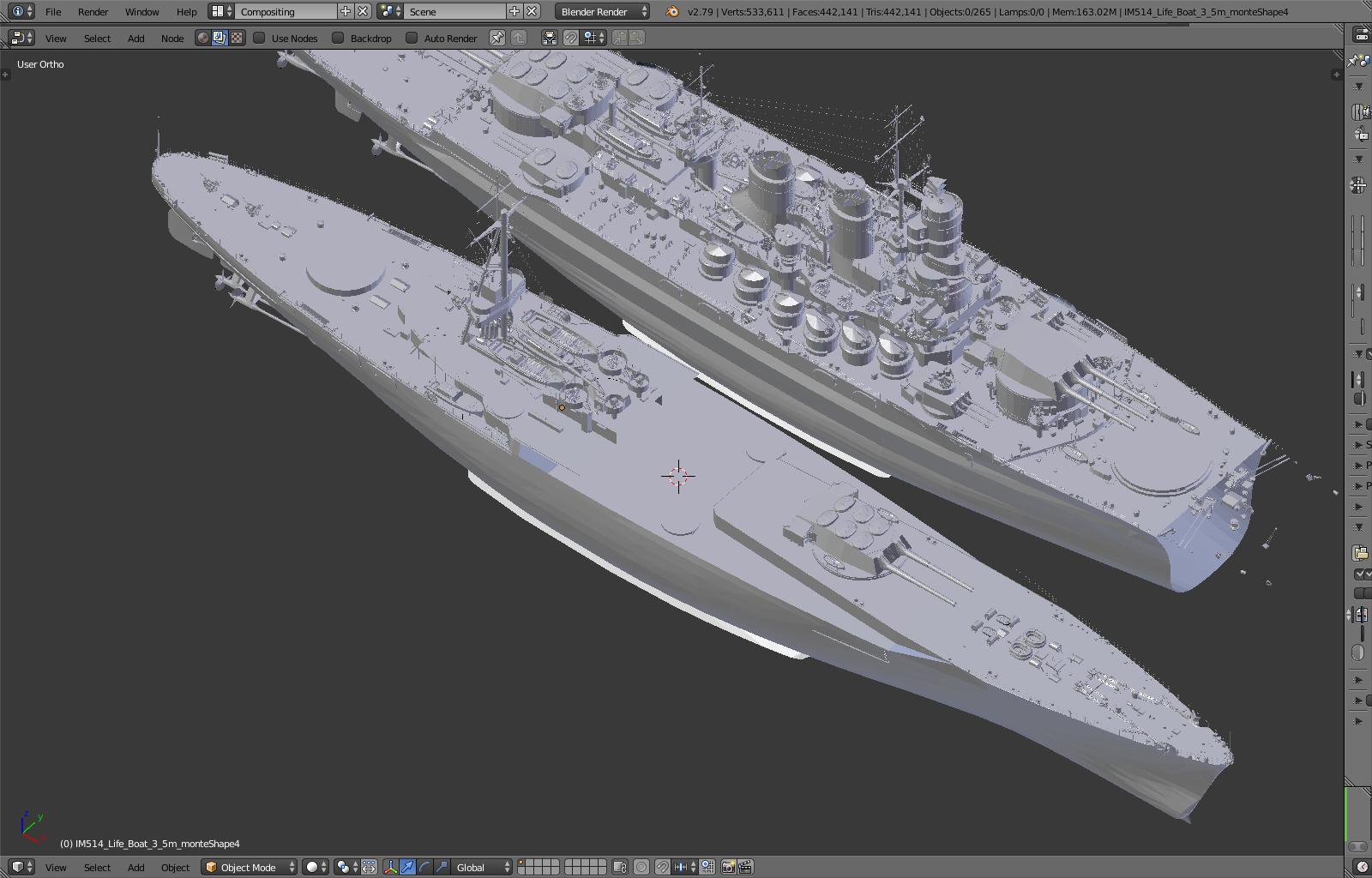Toggle the Backdrop checkbox
This screenshot has height=878, width=1372.
[x=338, y=38]
